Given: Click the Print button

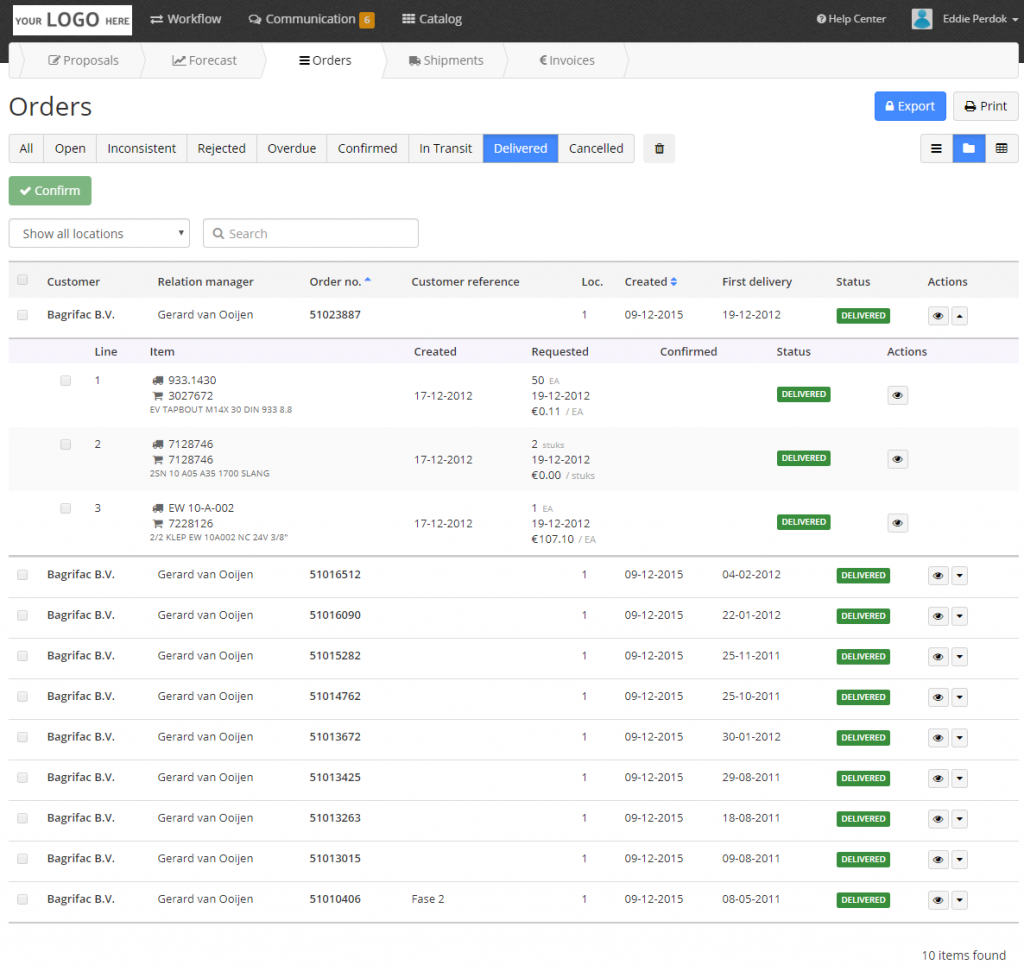Looking at the screenshot, I should coord(985,106).
